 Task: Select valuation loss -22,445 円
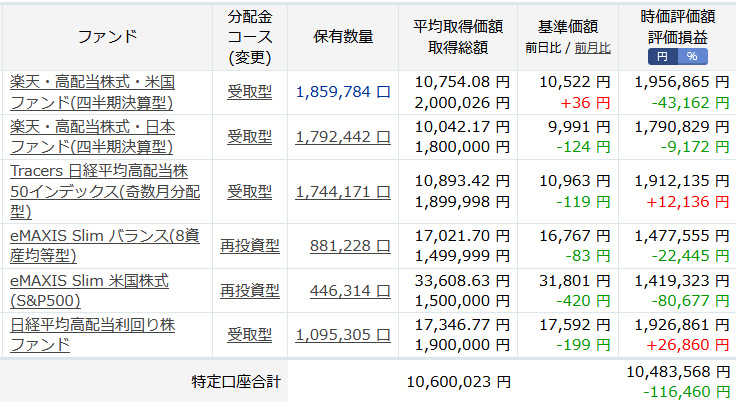690,256
